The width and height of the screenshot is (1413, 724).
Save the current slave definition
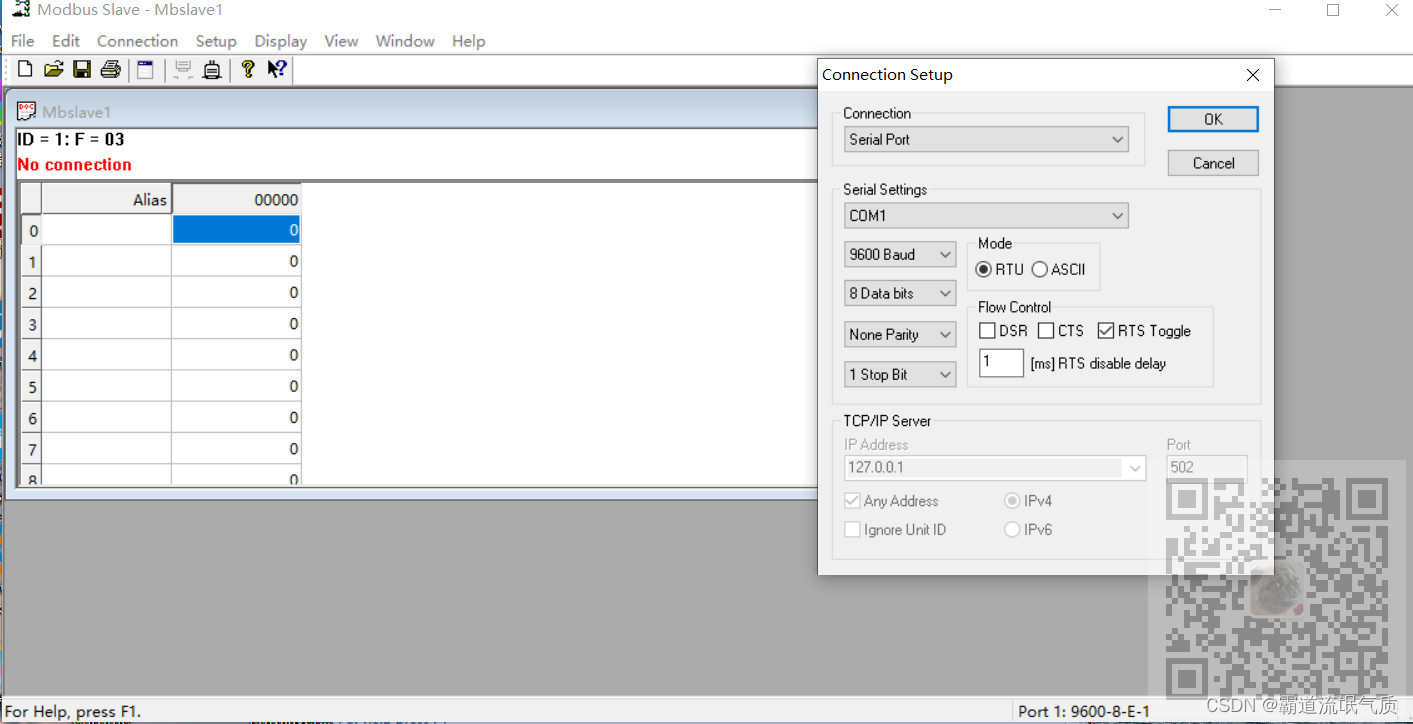coord(82,68)
